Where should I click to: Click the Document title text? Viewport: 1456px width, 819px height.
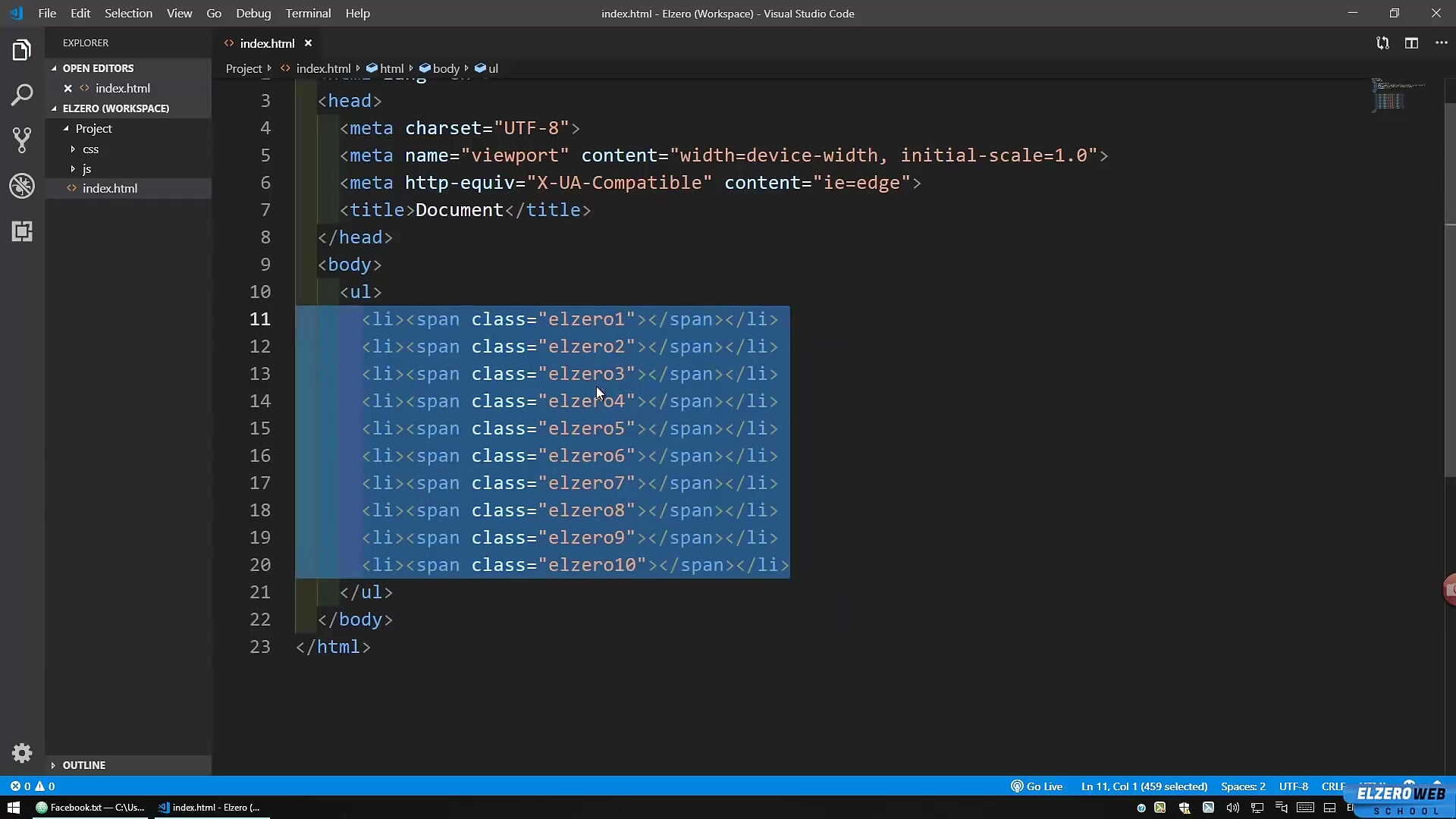pos(459,210)
